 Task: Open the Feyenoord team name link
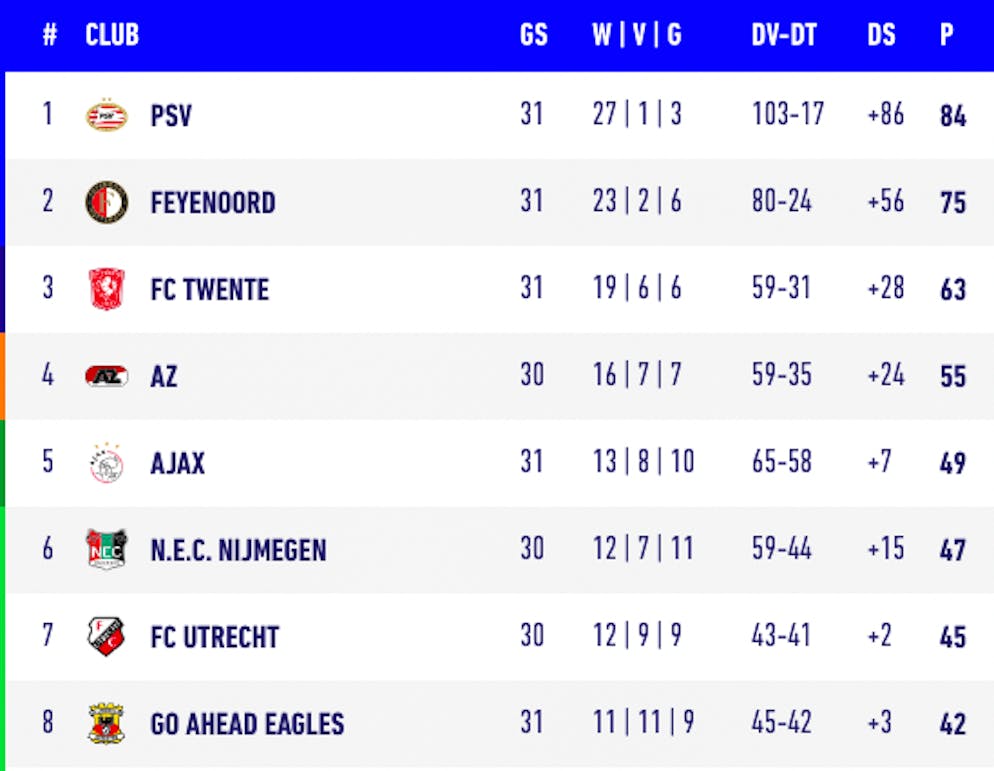coord(212,203)
